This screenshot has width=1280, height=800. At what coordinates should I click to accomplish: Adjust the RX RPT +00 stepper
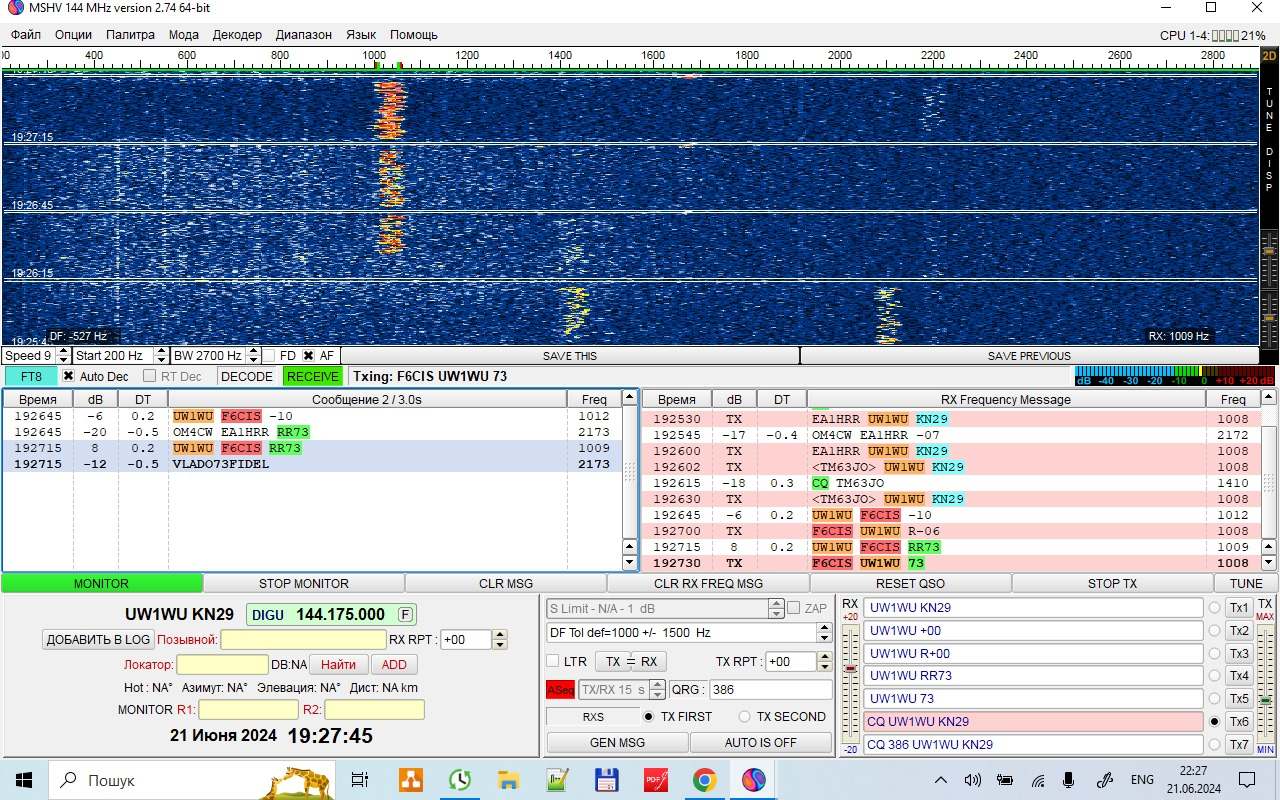(x=500, y=640)
